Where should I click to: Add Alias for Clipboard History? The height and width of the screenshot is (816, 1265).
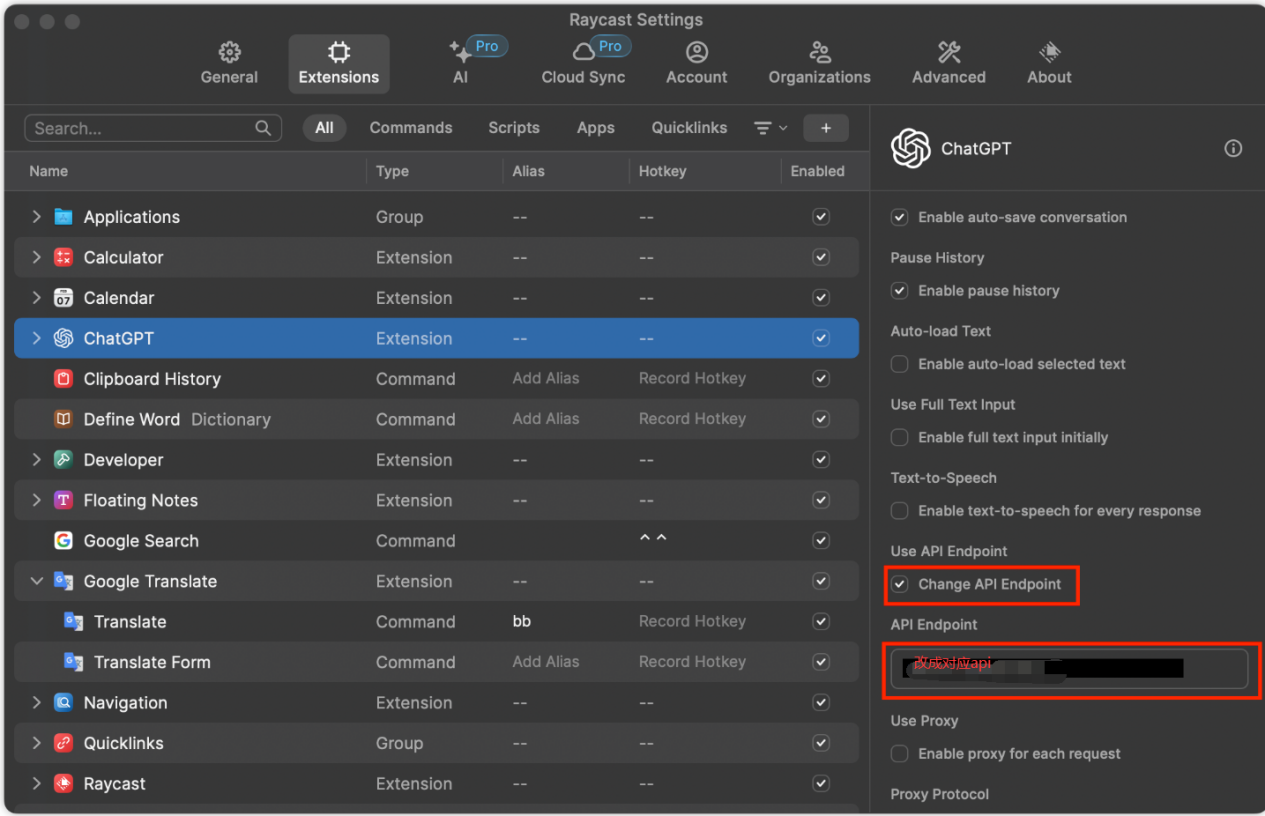(x=546, y=379)
